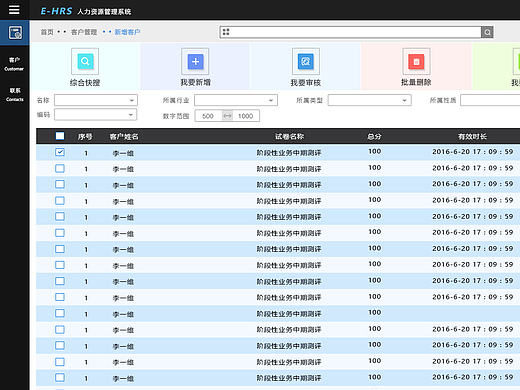The width and height of the screenshot is (520, 390).
Task: Click the E-HRS logo
Action: (56, 11)
